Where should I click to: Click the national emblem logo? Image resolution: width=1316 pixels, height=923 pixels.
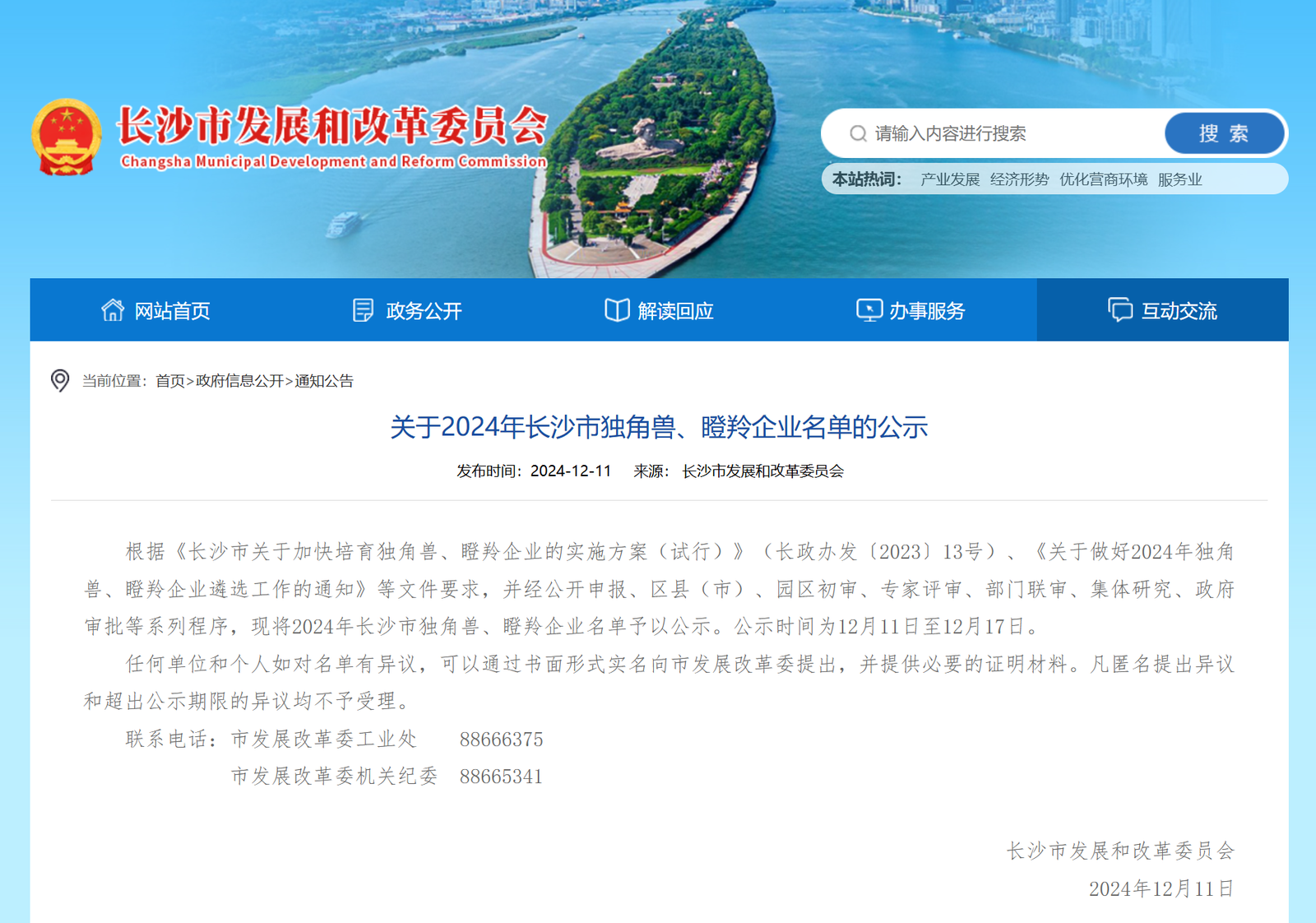coord(67,137)
